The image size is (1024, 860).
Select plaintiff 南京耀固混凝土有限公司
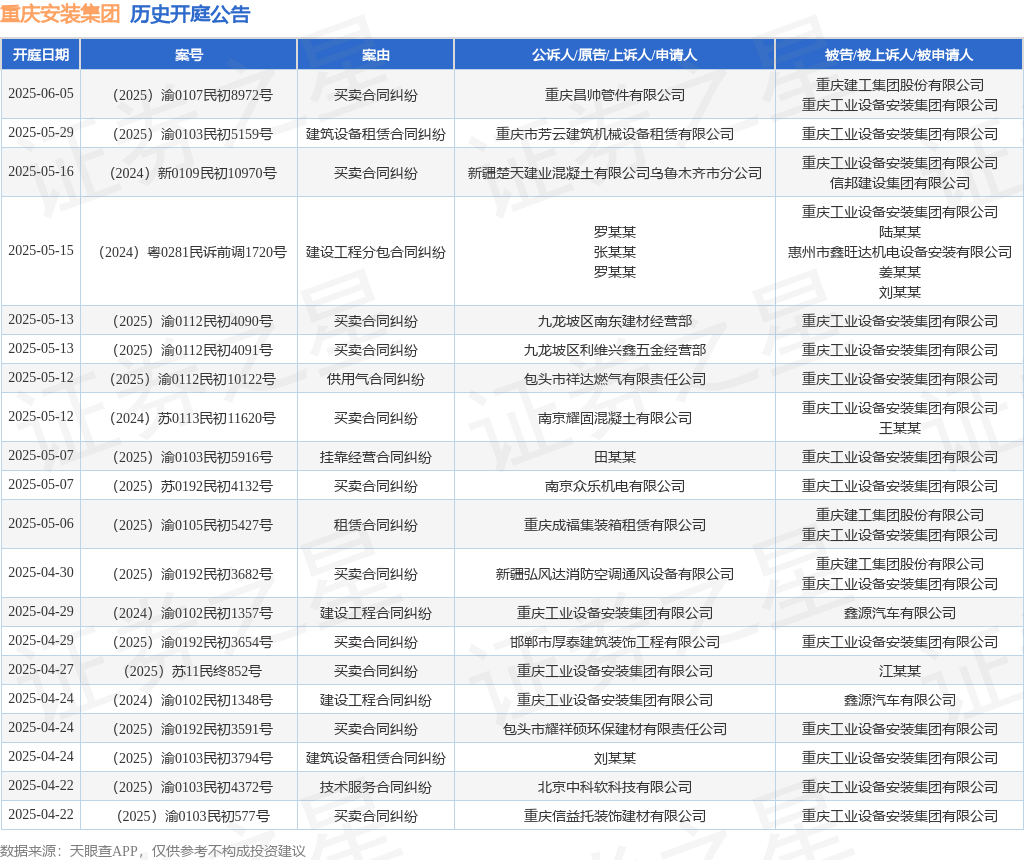point(615,419)
